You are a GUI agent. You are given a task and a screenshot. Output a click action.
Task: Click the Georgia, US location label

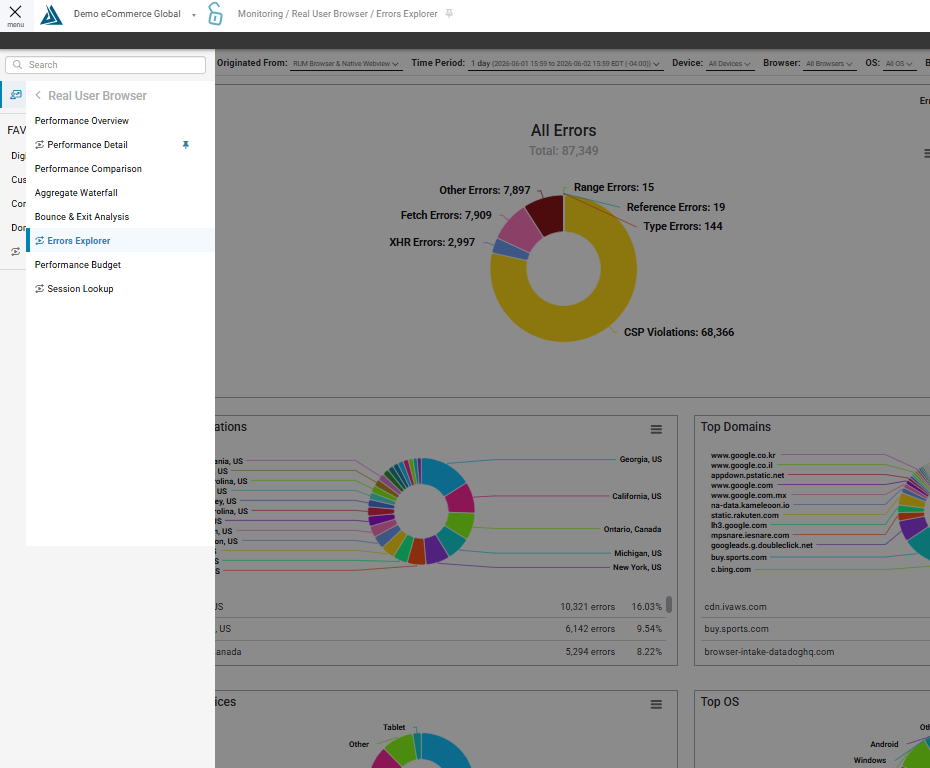[641, 460]
